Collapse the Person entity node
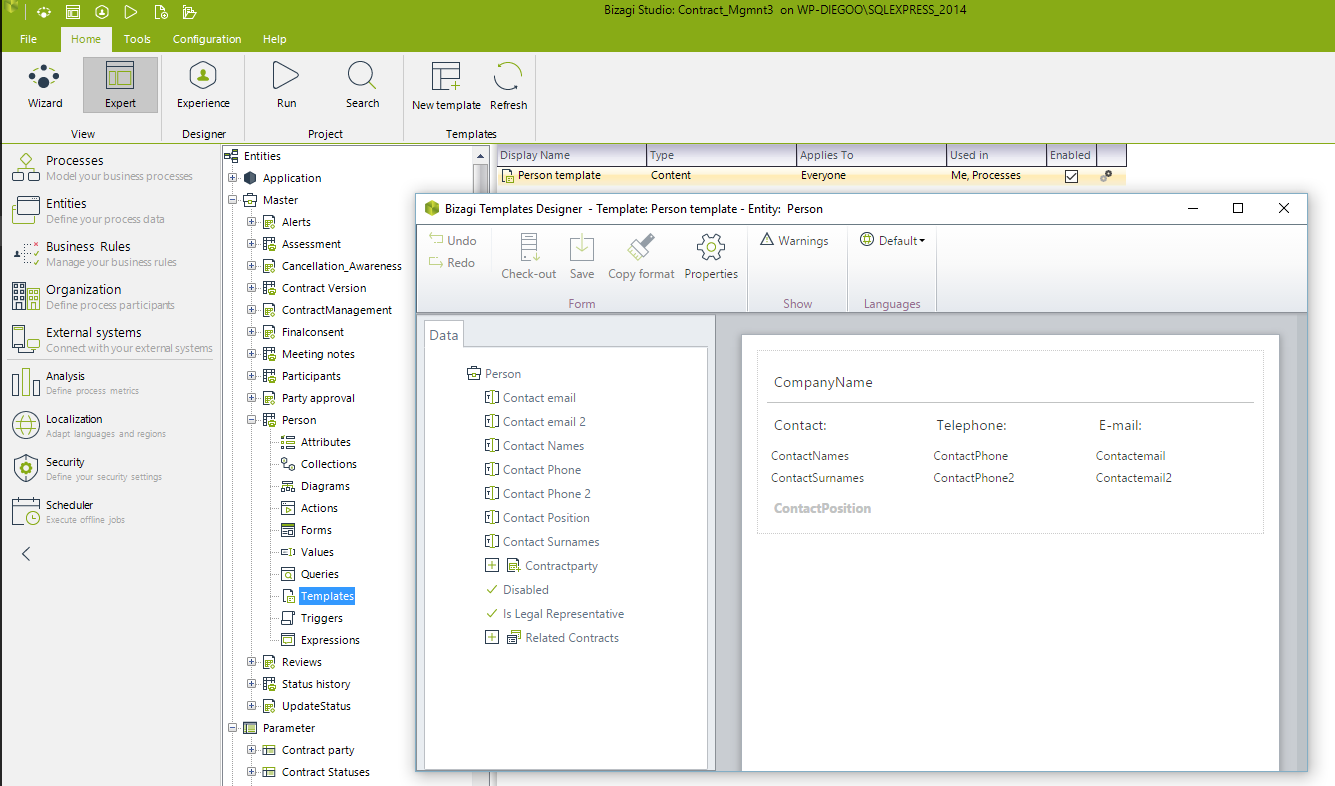 pyautogui.click(x=251, y=420)
